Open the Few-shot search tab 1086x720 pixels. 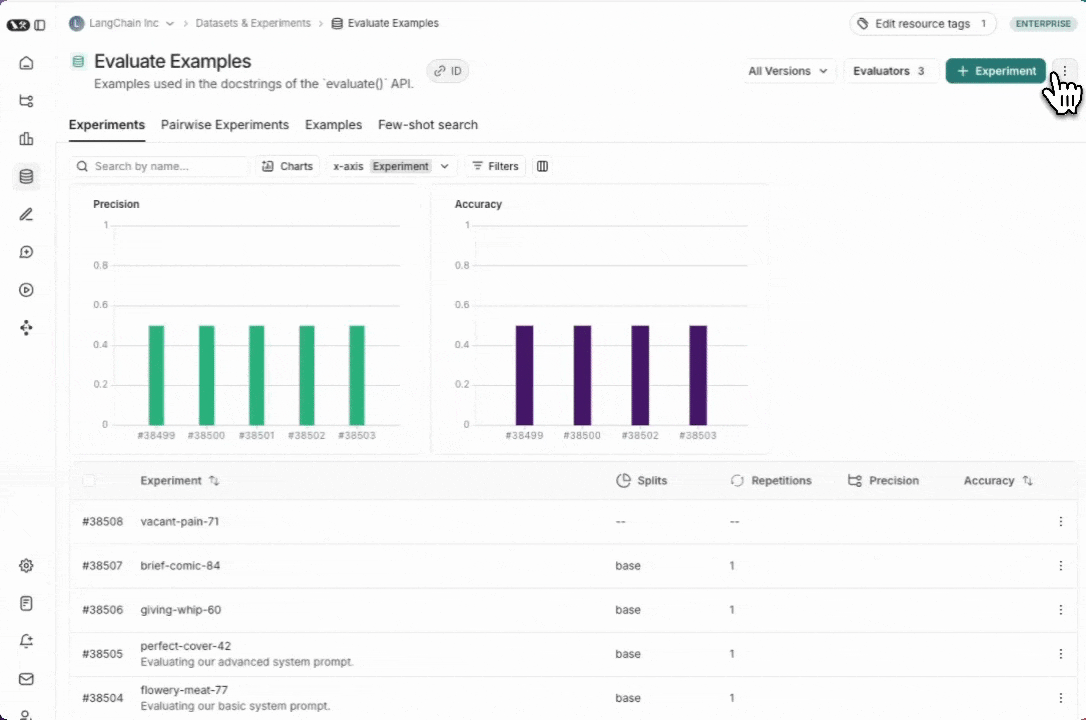(x=428, y=124)
